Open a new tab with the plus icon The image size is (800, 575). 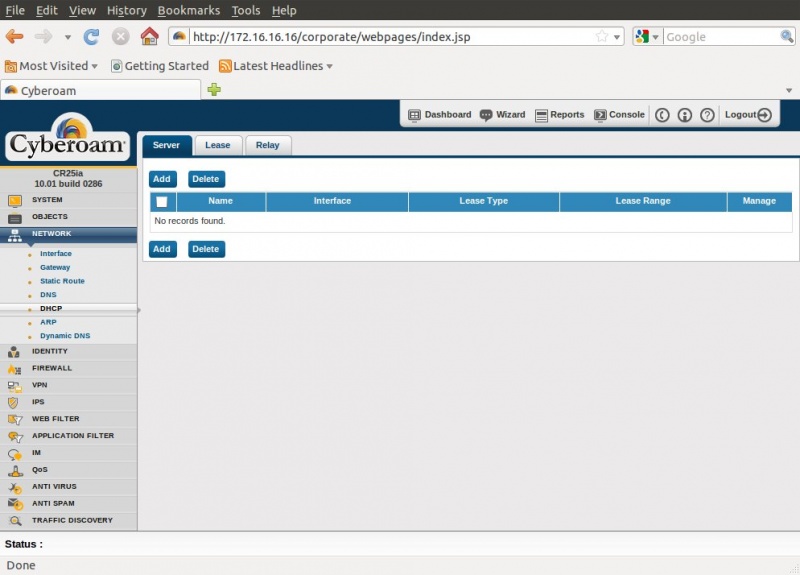pyautogui.click(x=214, y=90)
